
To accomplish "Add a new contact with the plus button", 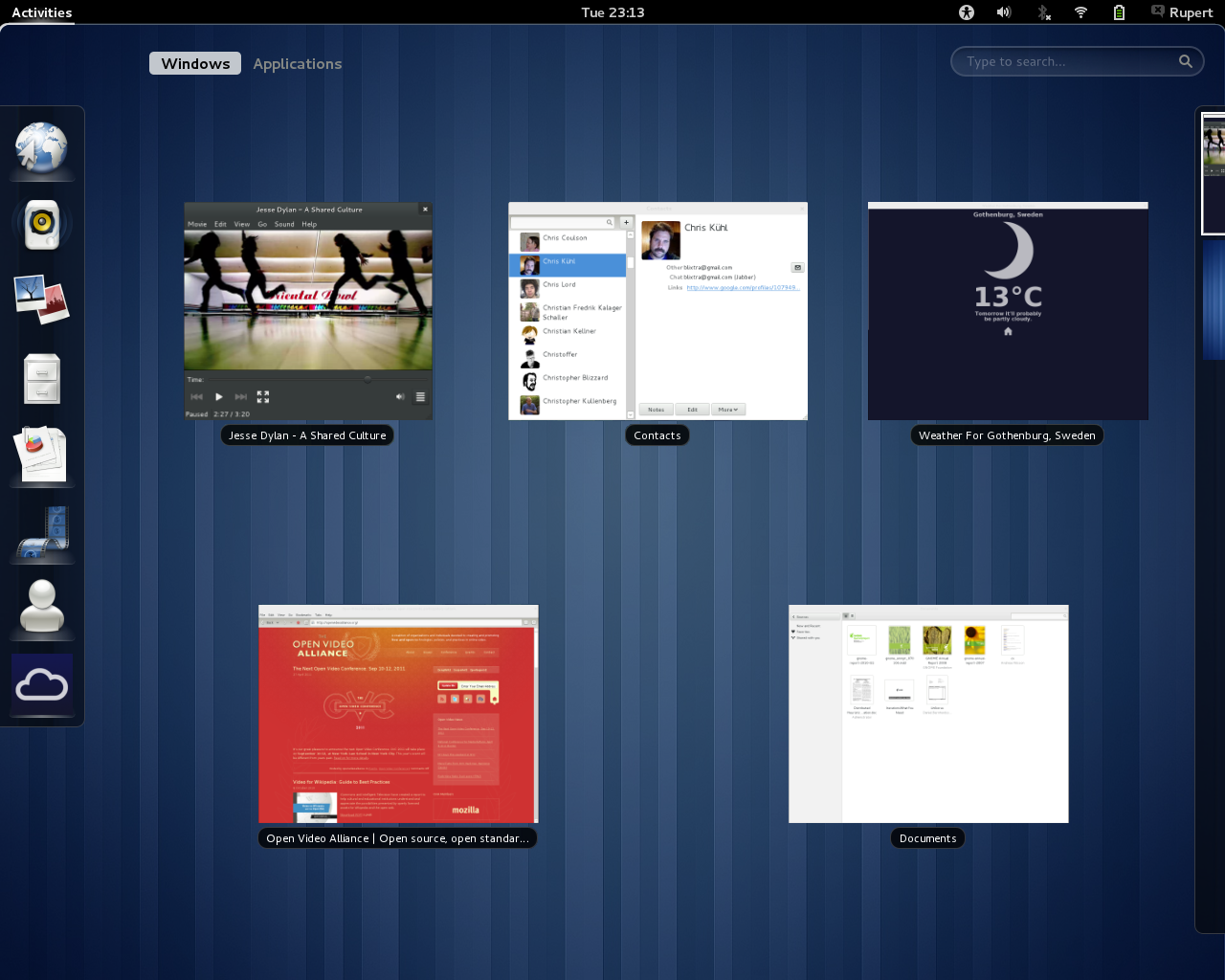I will pos(626,221).
